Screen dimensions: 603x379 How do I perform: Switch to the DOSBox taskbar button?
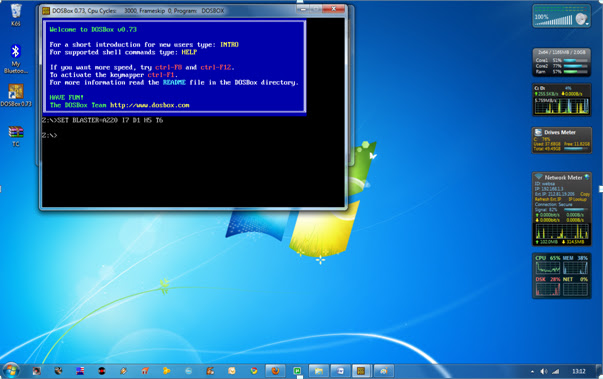361,371
